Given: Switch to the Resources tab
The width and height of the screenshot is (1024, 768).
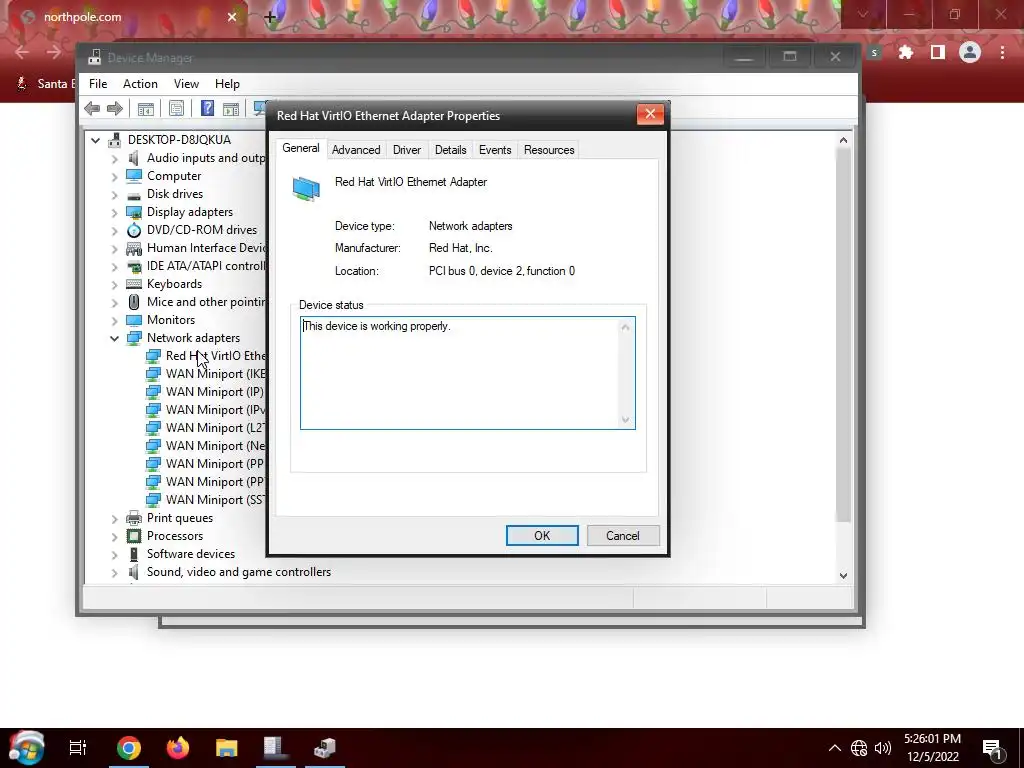Looking at the screenshot, I should coord(549,150).
